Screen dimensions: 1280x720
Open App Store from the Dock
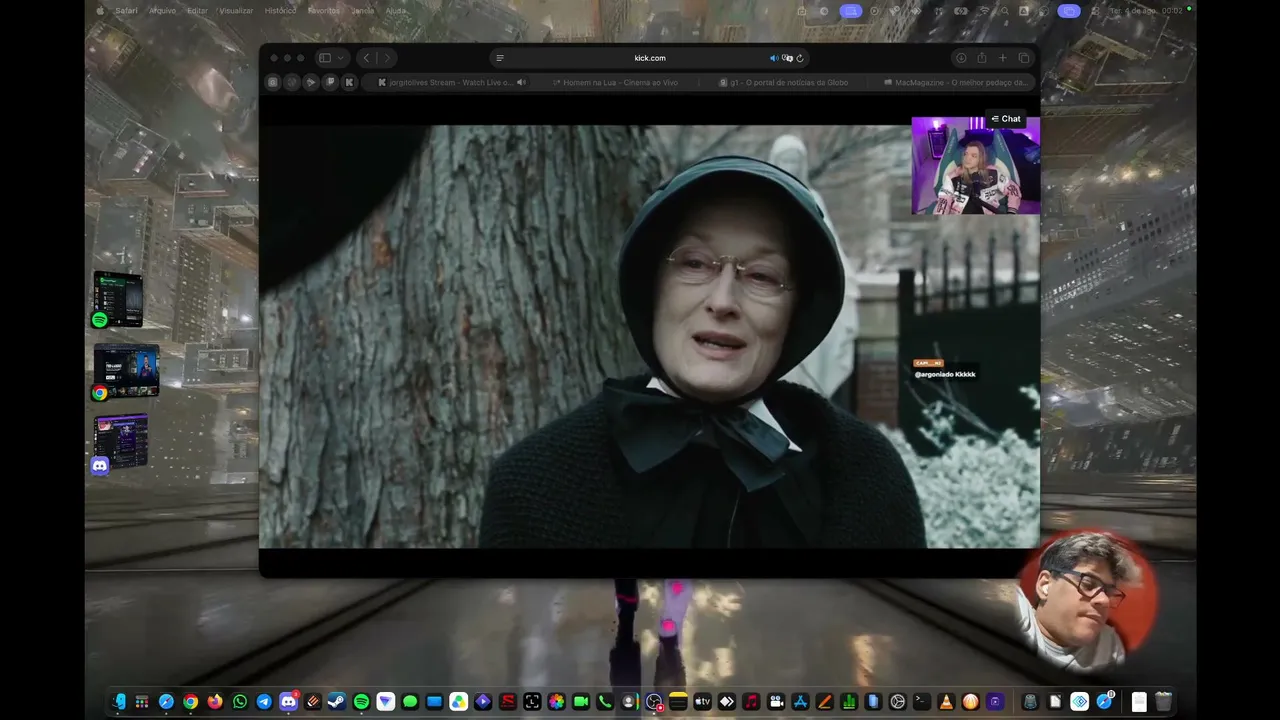pos(800,702)
